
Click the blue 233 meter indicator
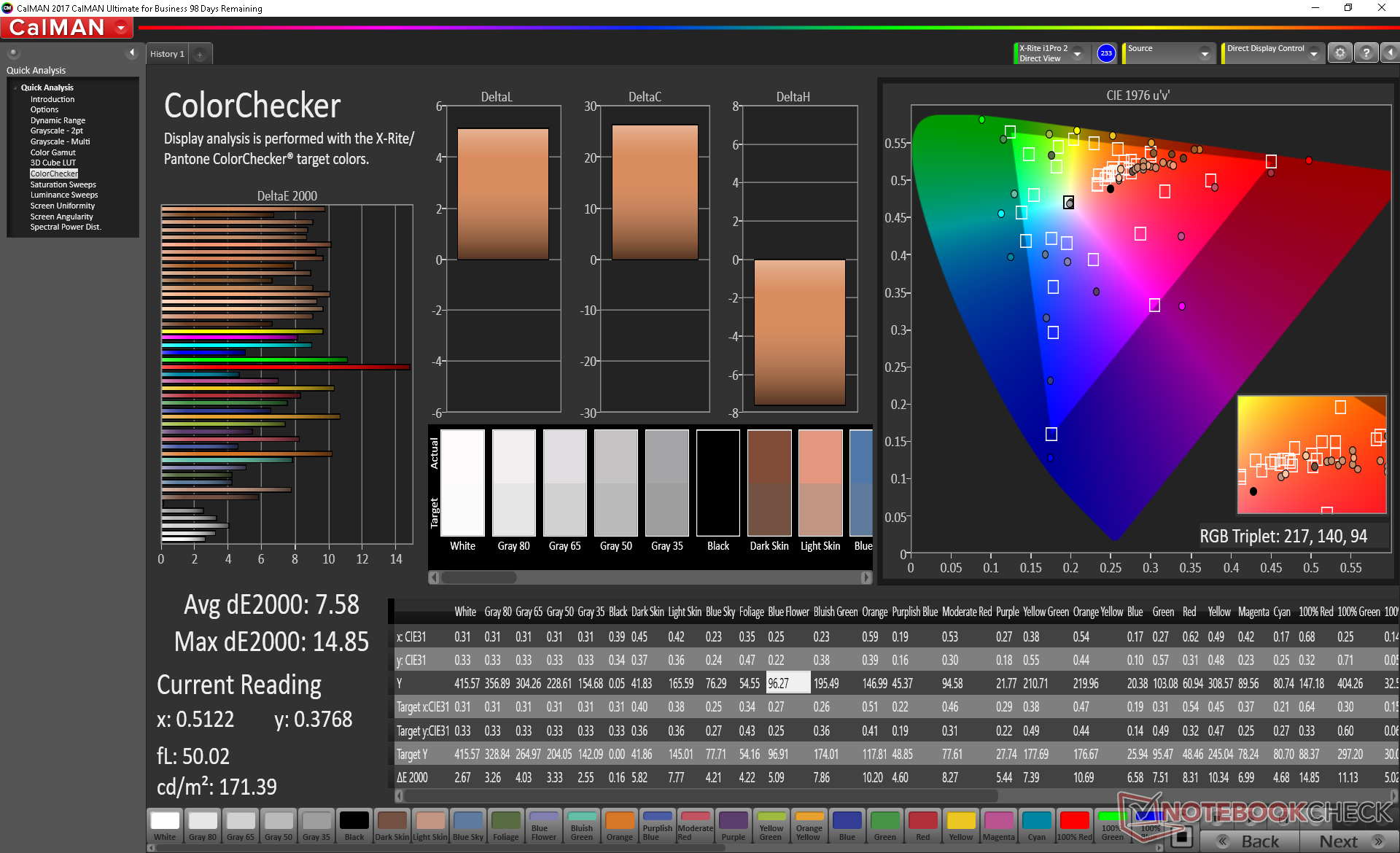(1106, 53)
